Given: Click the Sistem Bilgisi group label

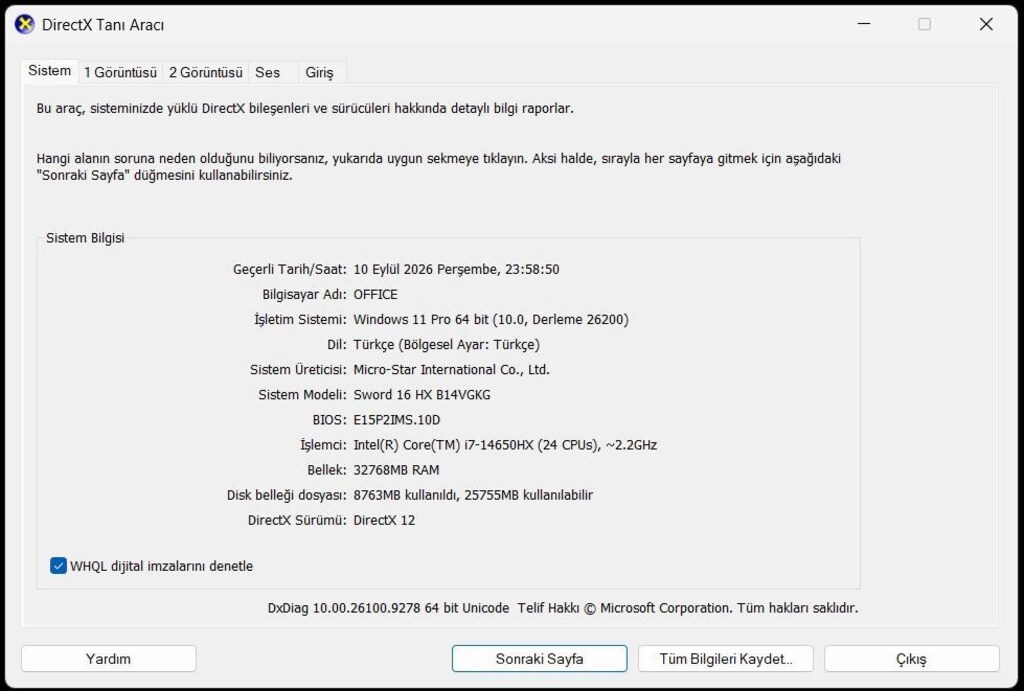Looking at the screenshot, I should pyautogui.click(x=85, y=238).
